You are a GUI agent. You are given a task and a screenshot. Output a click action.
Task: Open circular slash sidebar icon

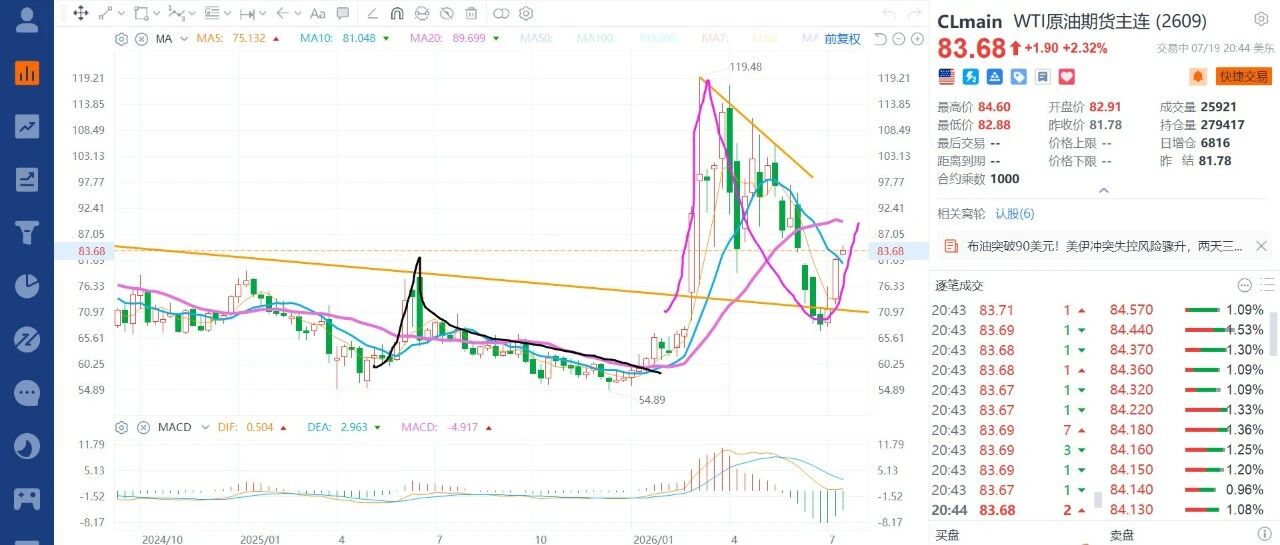(27, 339)
